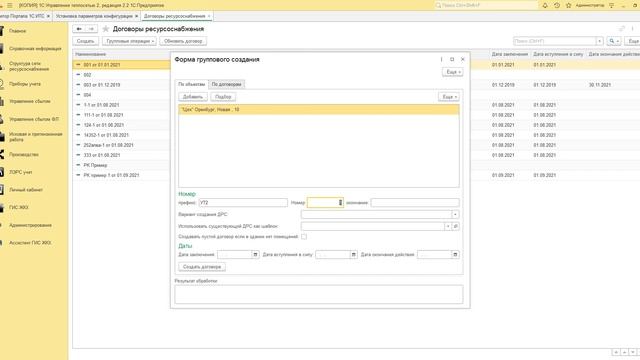Image resolution: width=640 pixels, height=360 pixels.
Task: Click the magnifier search button in list toolbar
Action: pyautogui.click(x=613, y=41)
